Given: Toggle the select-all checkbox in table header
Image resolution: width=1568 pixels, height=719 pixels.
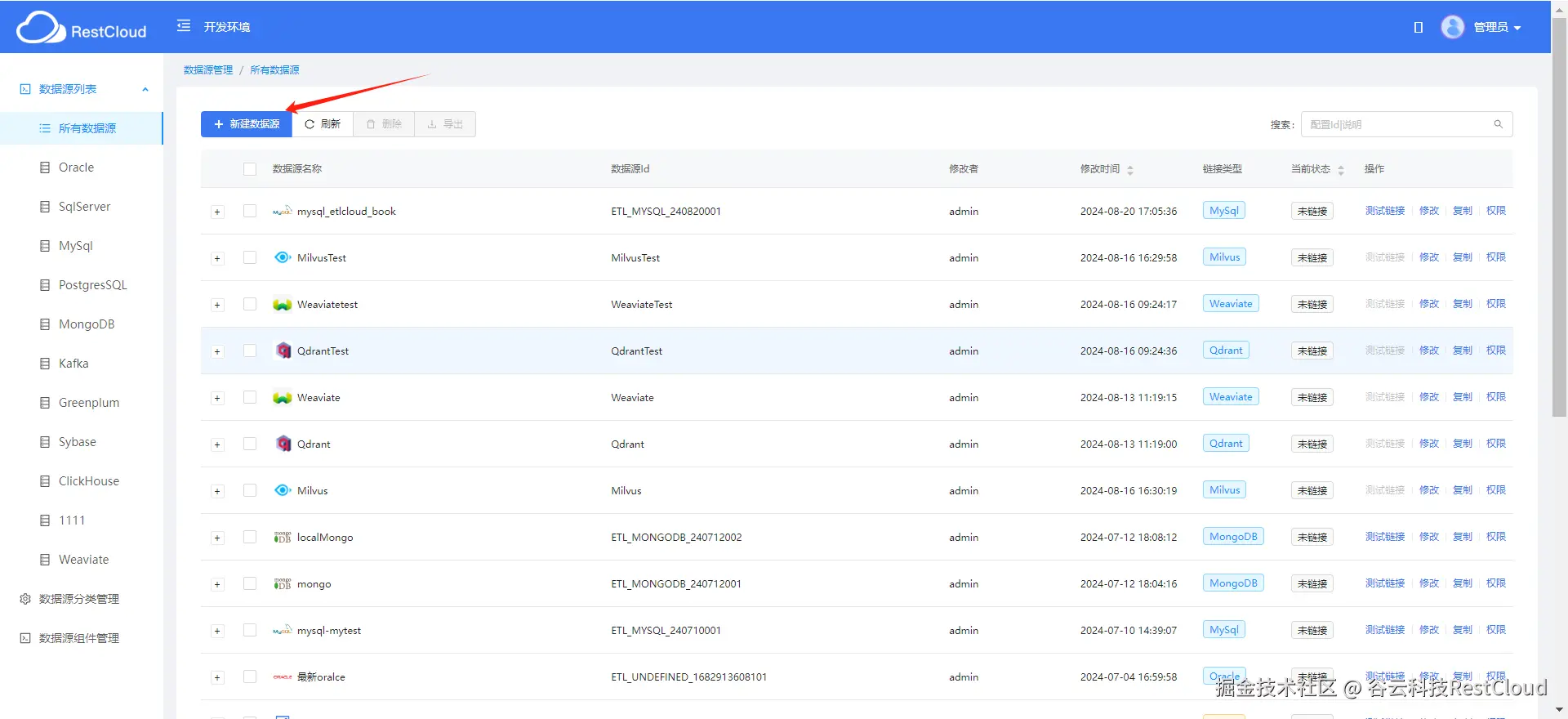Looking at the screenshot, I should coord(250,169).
